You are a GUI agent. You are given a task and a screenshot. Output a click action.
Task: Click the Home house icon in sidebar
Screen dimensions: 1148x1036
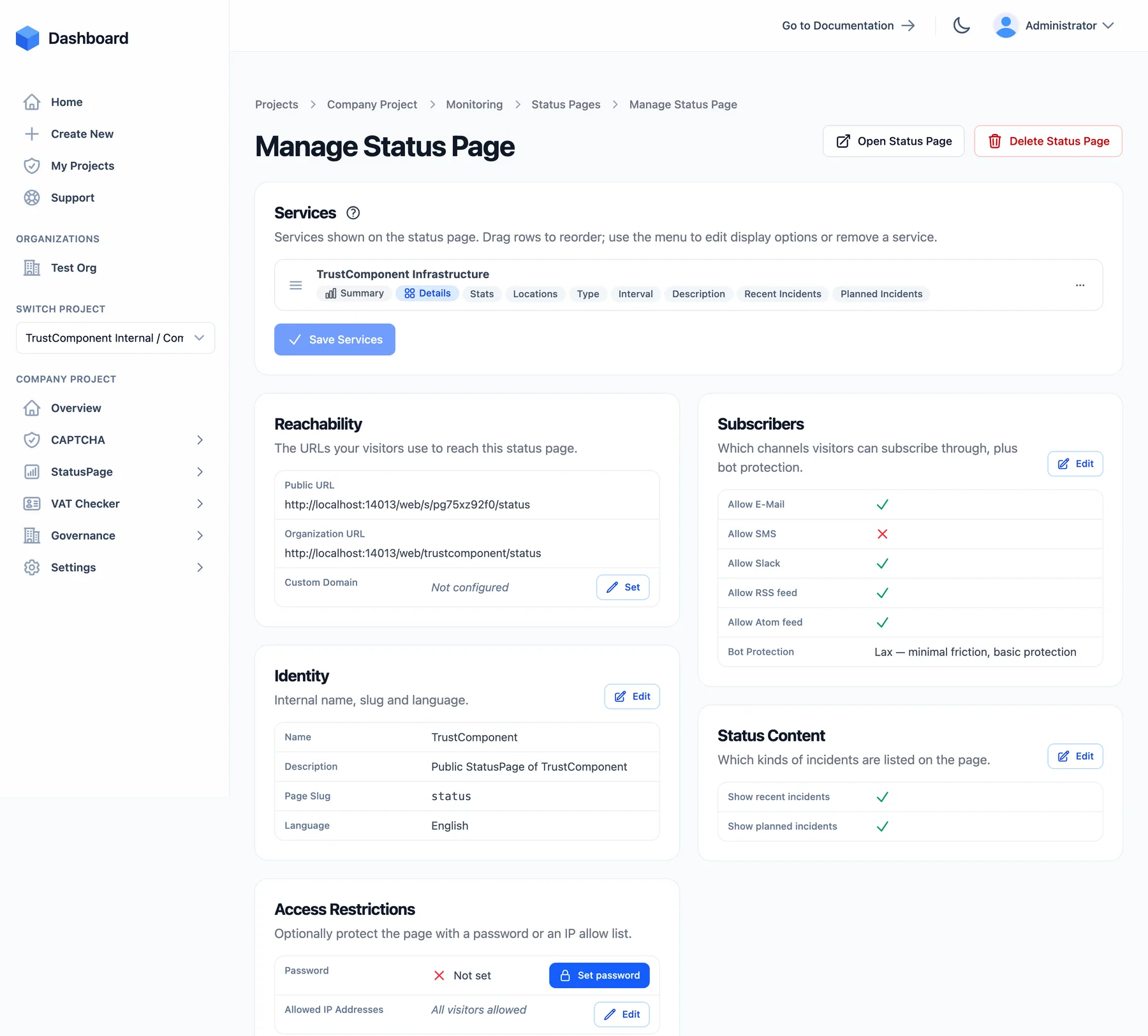point(32,102)
